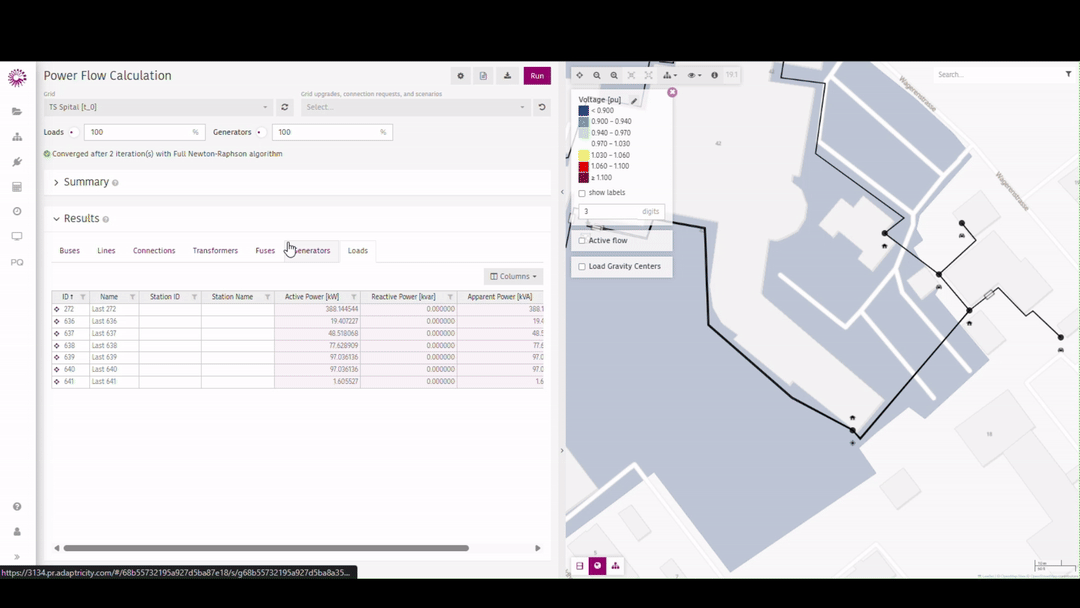This screenshot has height=608, width=1080.
Task: Check the Active flow option
Action: coord(582,241)
